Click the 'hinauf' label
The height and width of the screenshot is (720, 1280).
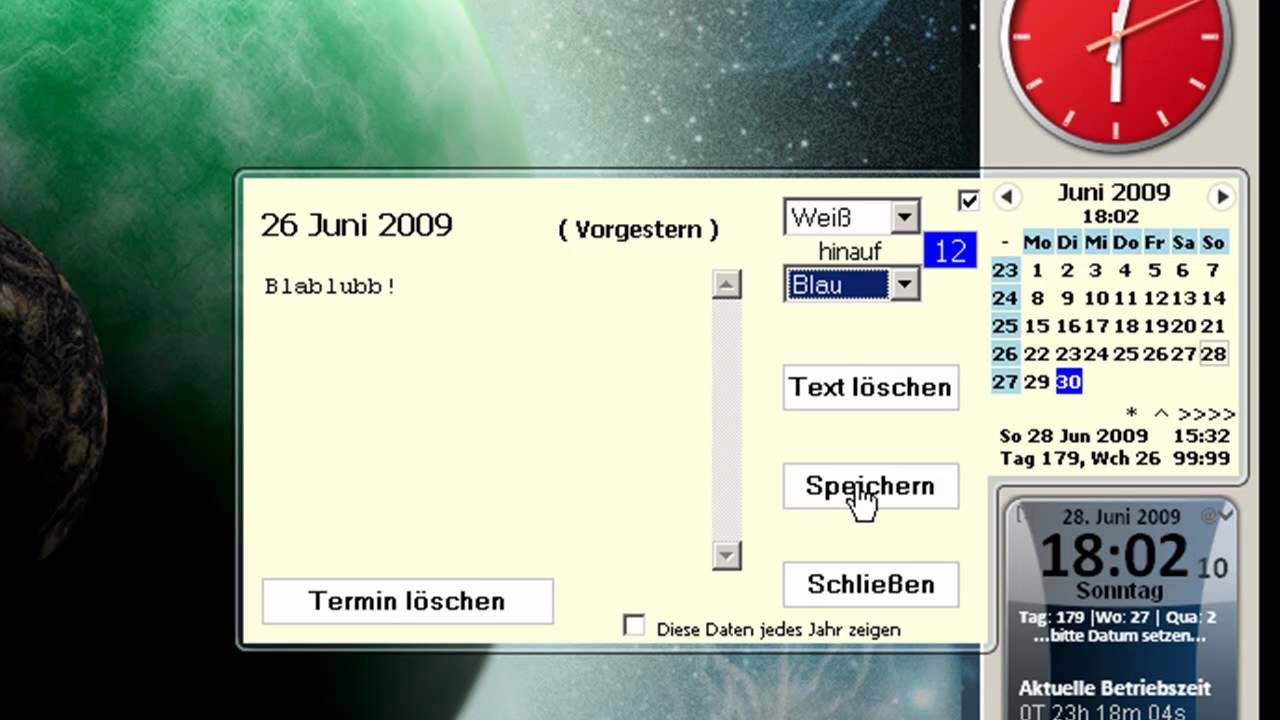pos(850,251)
